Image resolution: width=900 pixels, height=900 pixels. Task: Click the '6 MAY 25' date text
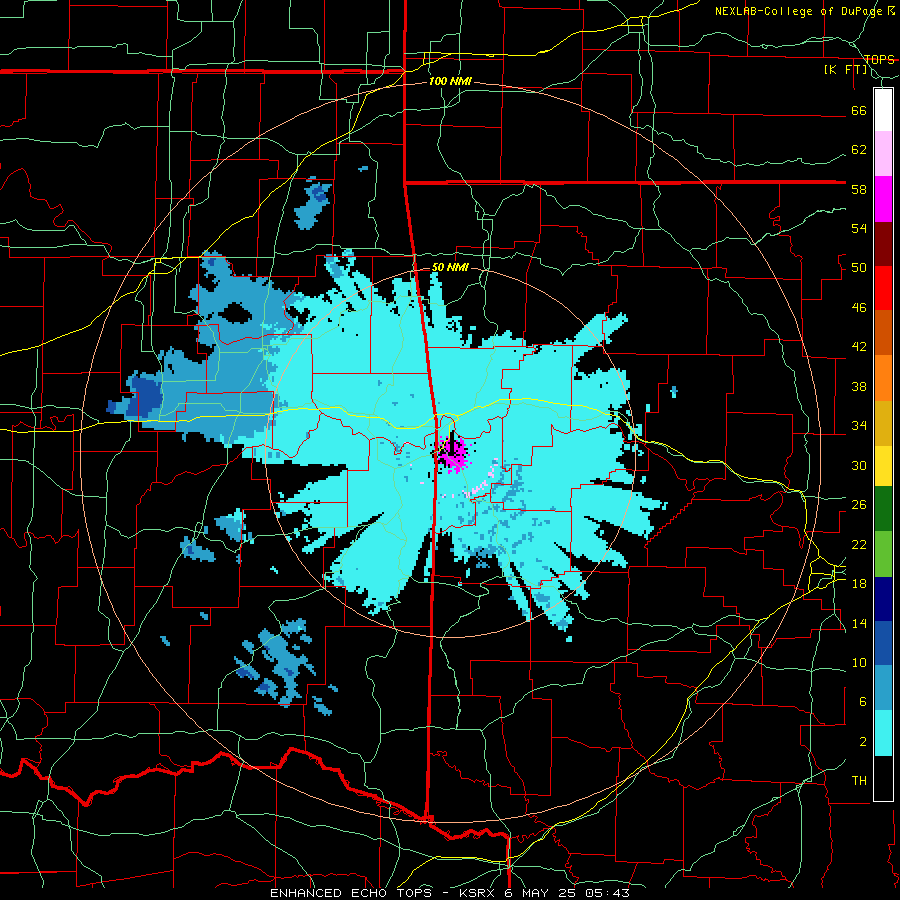(x=542, y=893)
